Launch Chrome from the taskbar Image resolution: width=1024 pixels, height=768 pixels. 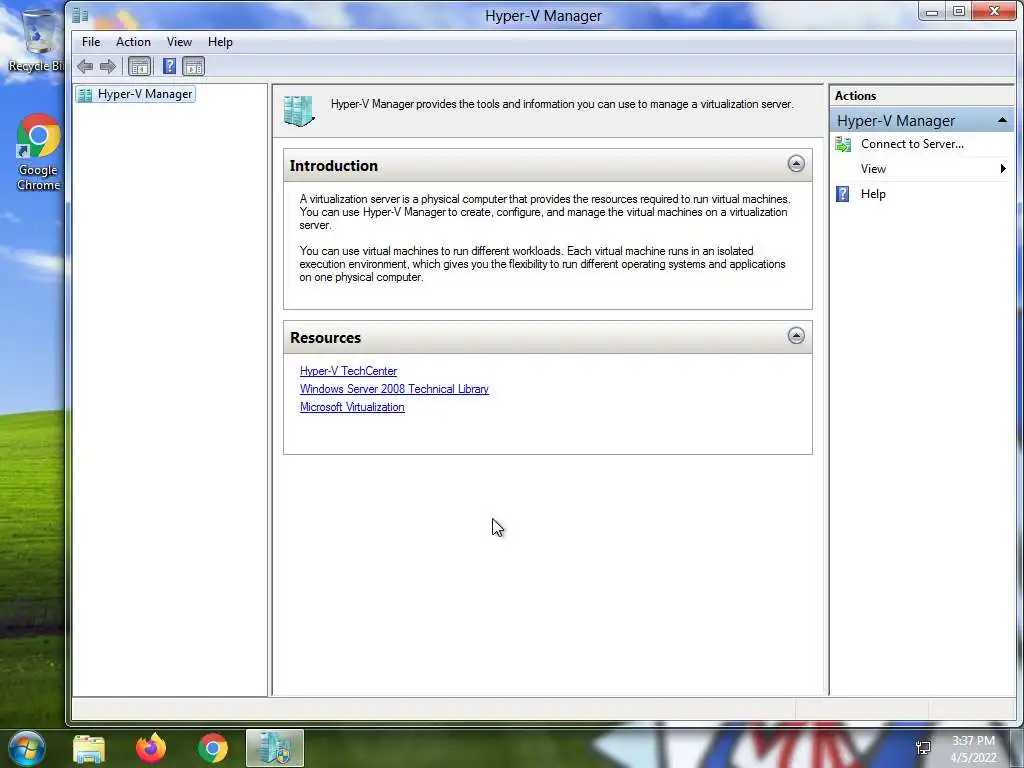coord(213,748)
